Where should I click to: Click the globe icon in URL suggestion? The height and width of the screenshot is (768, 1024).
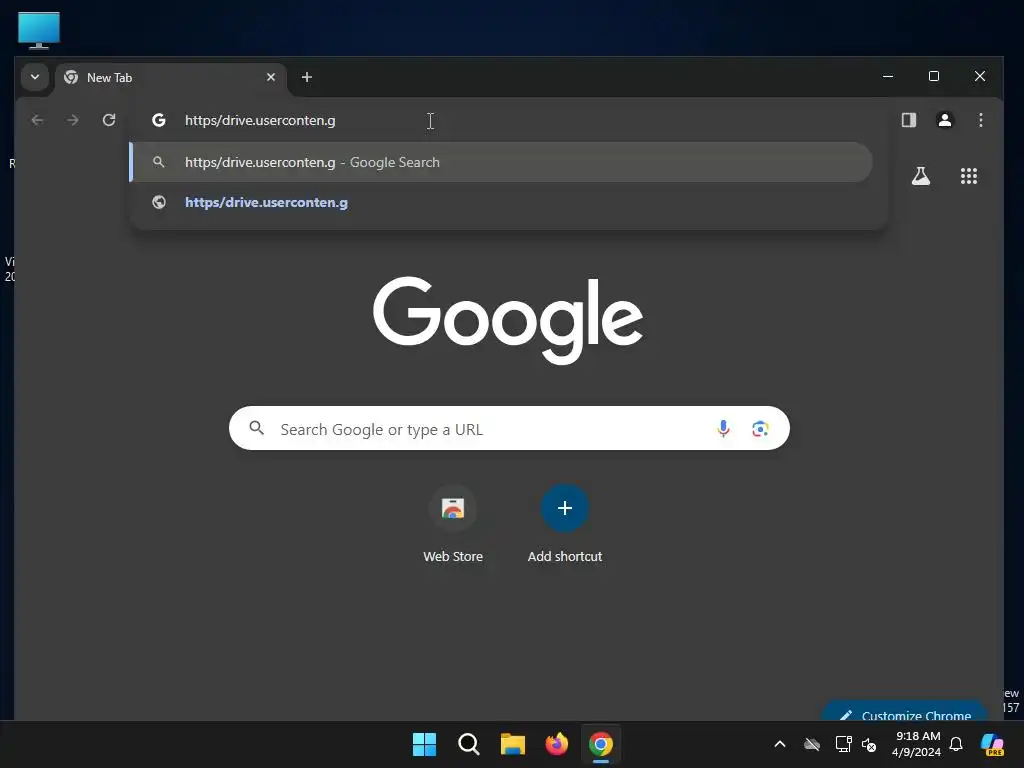[x=159, y=202]
